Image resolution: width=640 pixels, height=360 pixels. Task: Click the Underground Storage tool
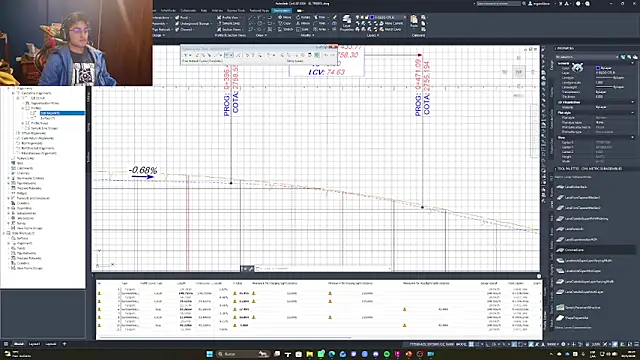pyautogui.click(x=192, y=24)
